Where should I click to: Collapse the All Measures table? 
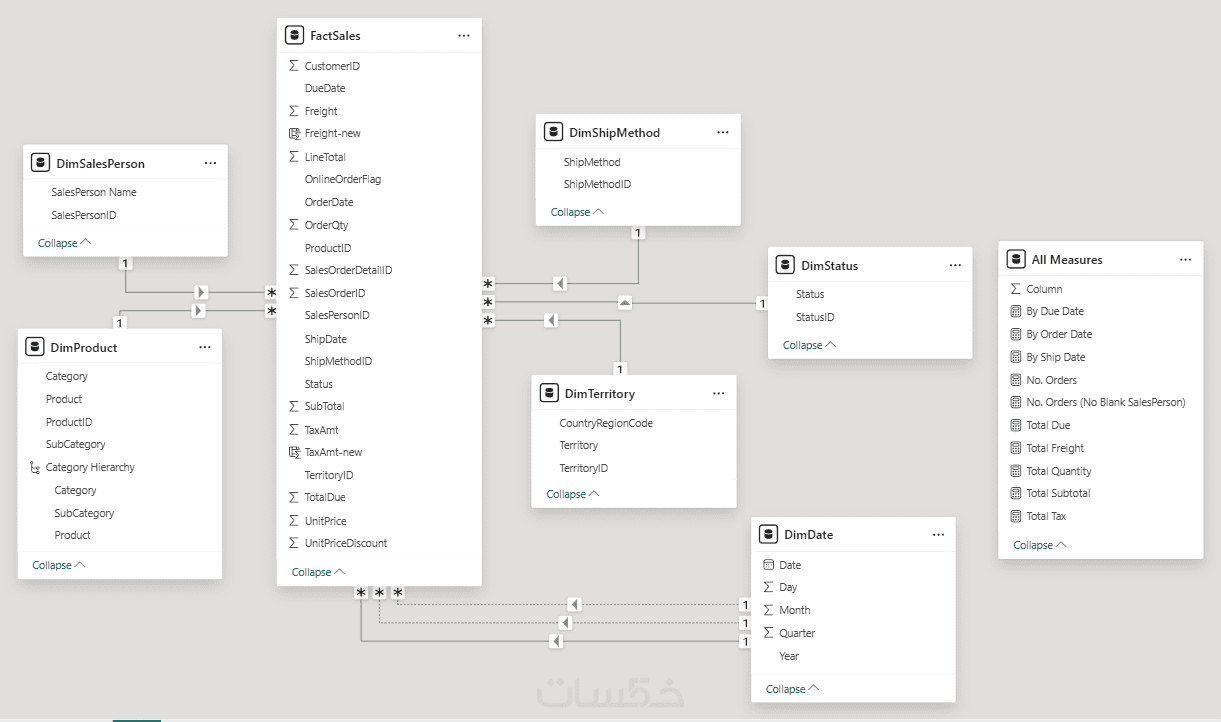1039,545
